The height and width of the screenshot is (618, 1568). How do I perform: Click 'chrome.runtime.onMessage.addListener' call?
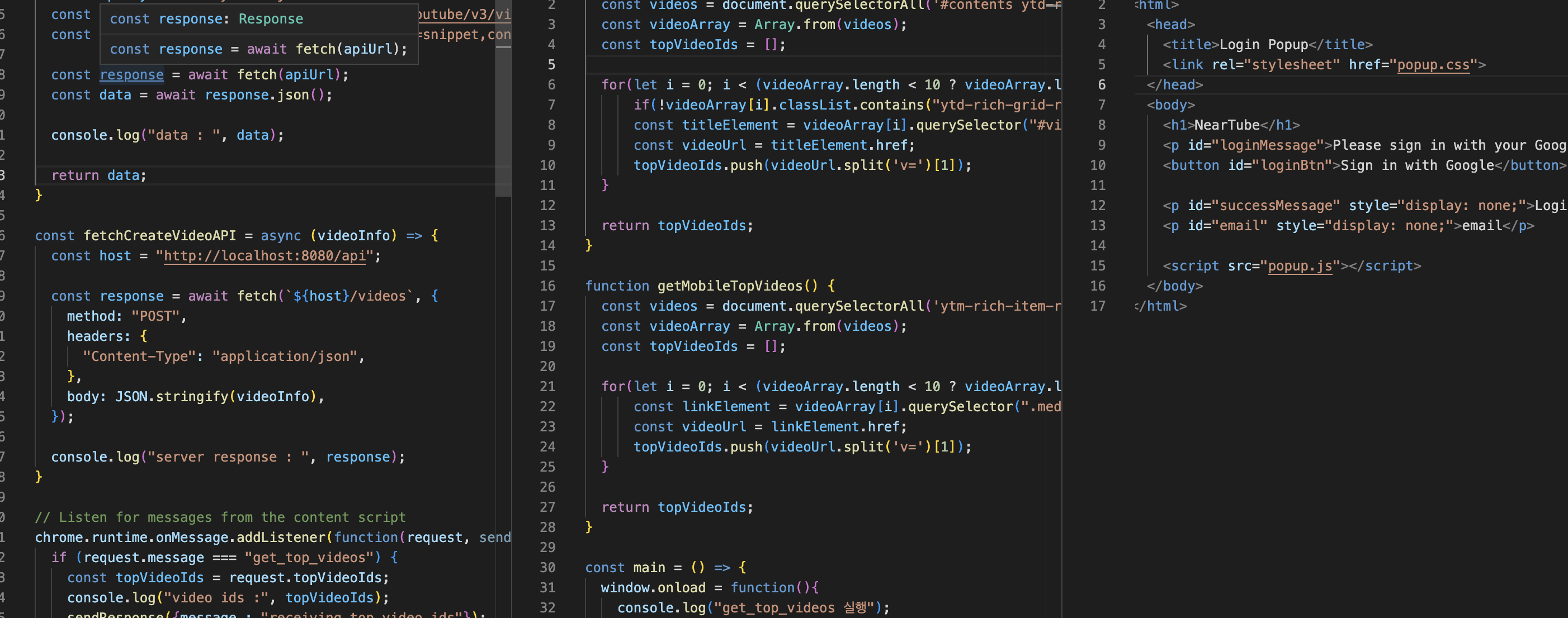181,538
